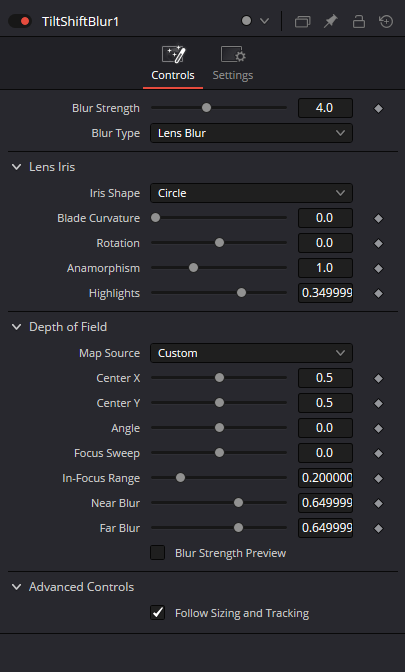Open the Blur Type dropdown
405x672 pixels.
point(251,133)
